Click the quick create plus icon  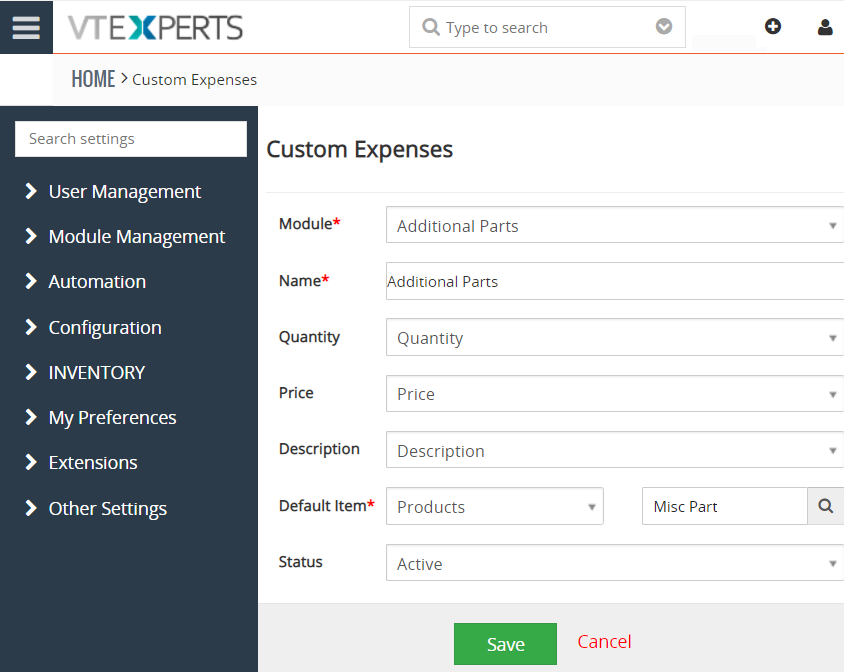pyautogui.click(x=773, y=26)
